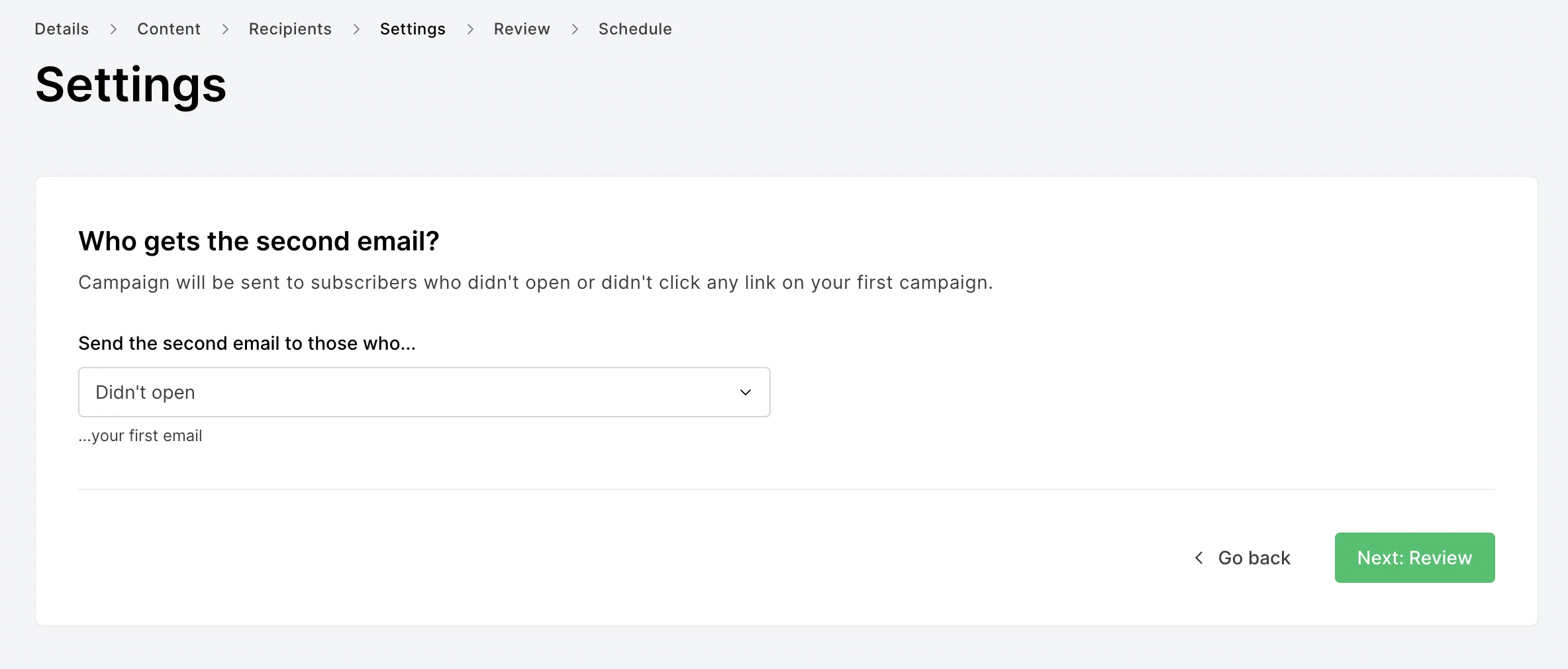This screenshot has height=669, width=1568.
Task: Jump to the Review breadcrumb step
Action: pyautogui.click(x=522, y=29)
